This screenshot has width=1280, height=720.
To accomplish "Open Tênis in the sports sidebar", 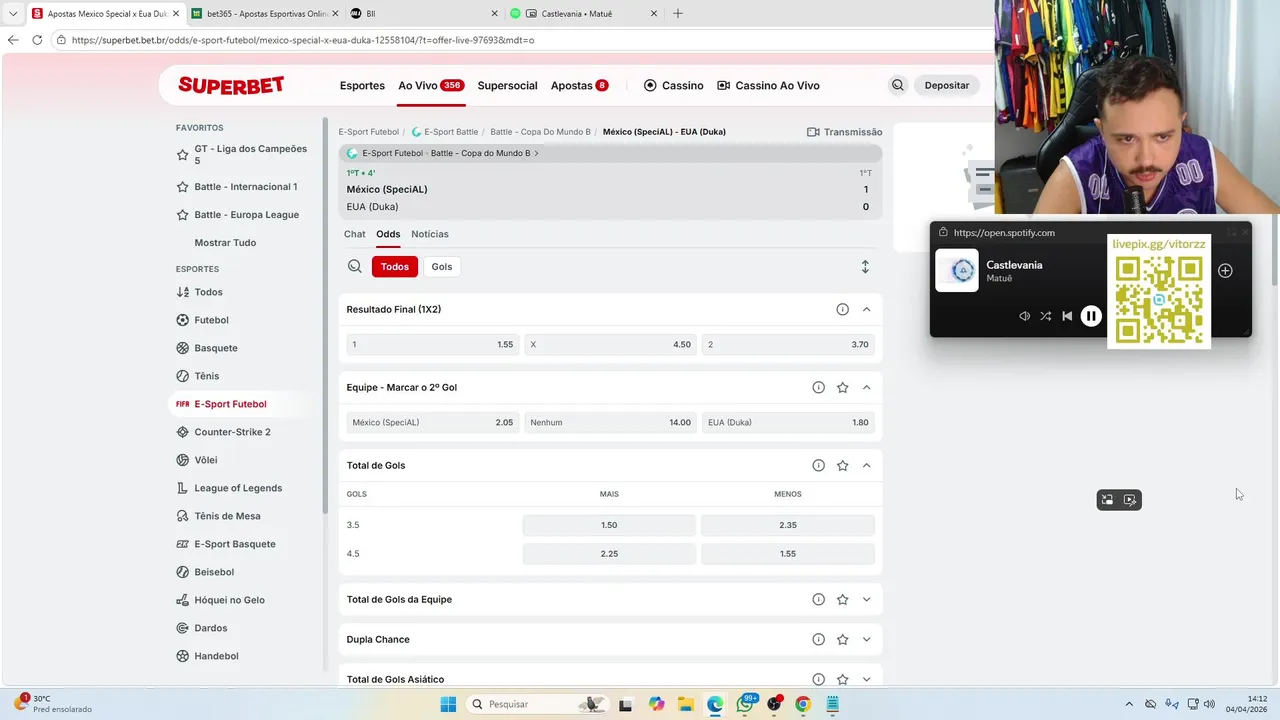I will point(207,376).
